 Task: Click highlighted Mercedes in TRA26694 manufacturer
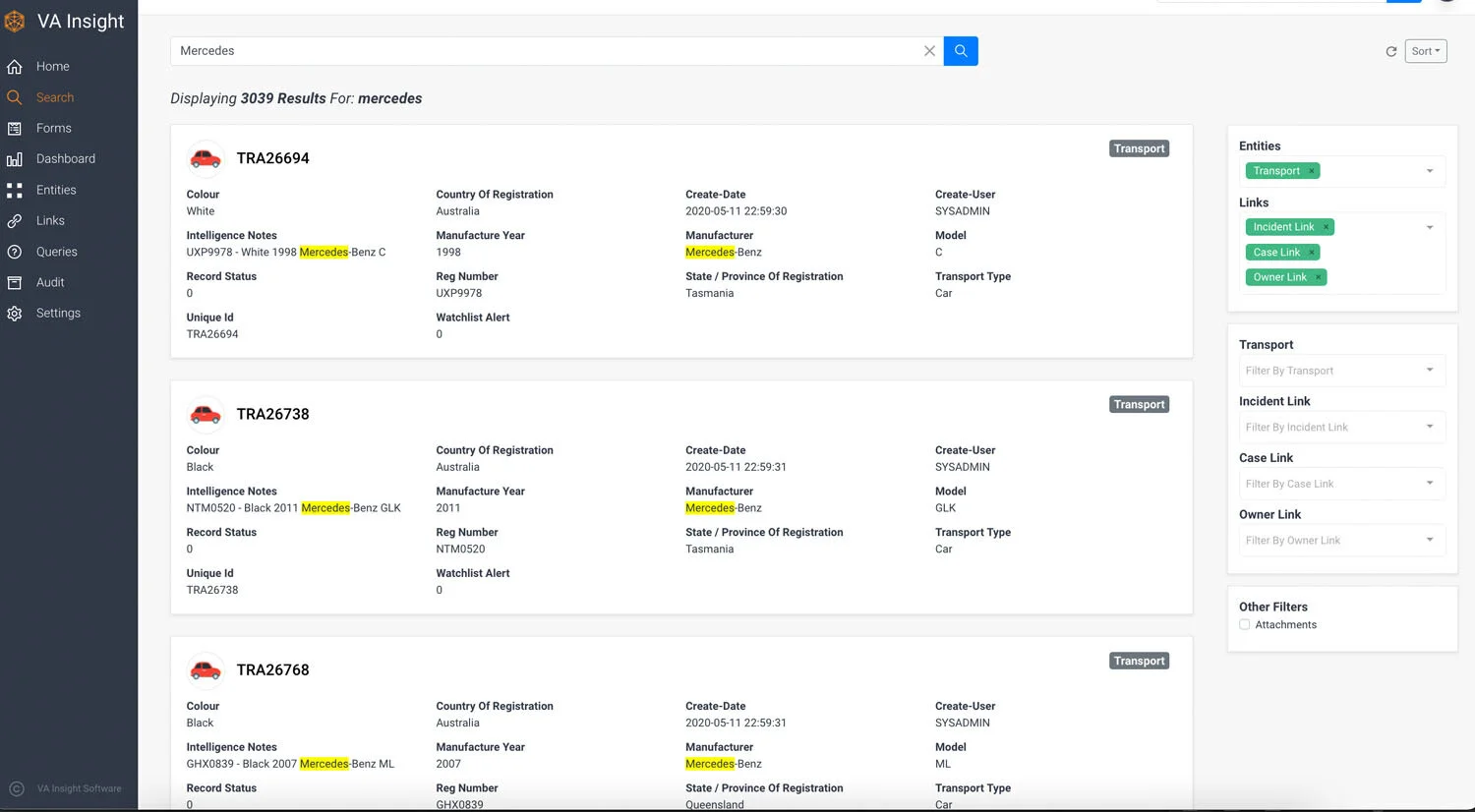710,253
